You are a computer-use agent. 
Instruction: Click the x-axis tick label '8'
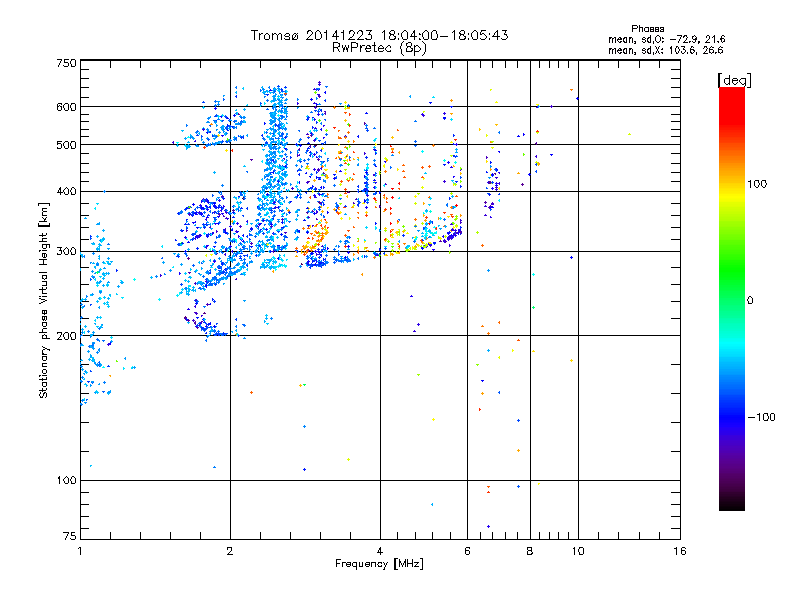tap(530, 551)
